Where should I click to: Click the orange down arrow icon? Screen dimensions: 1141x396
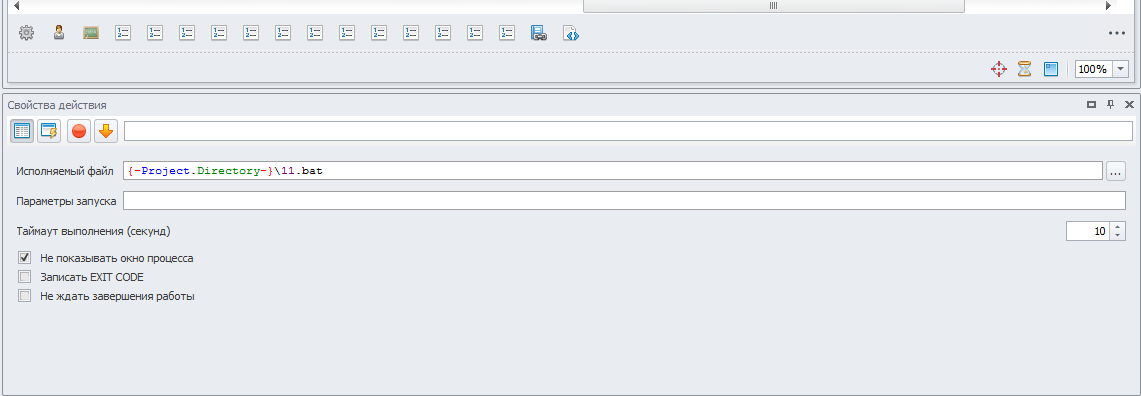pos(106,131)
